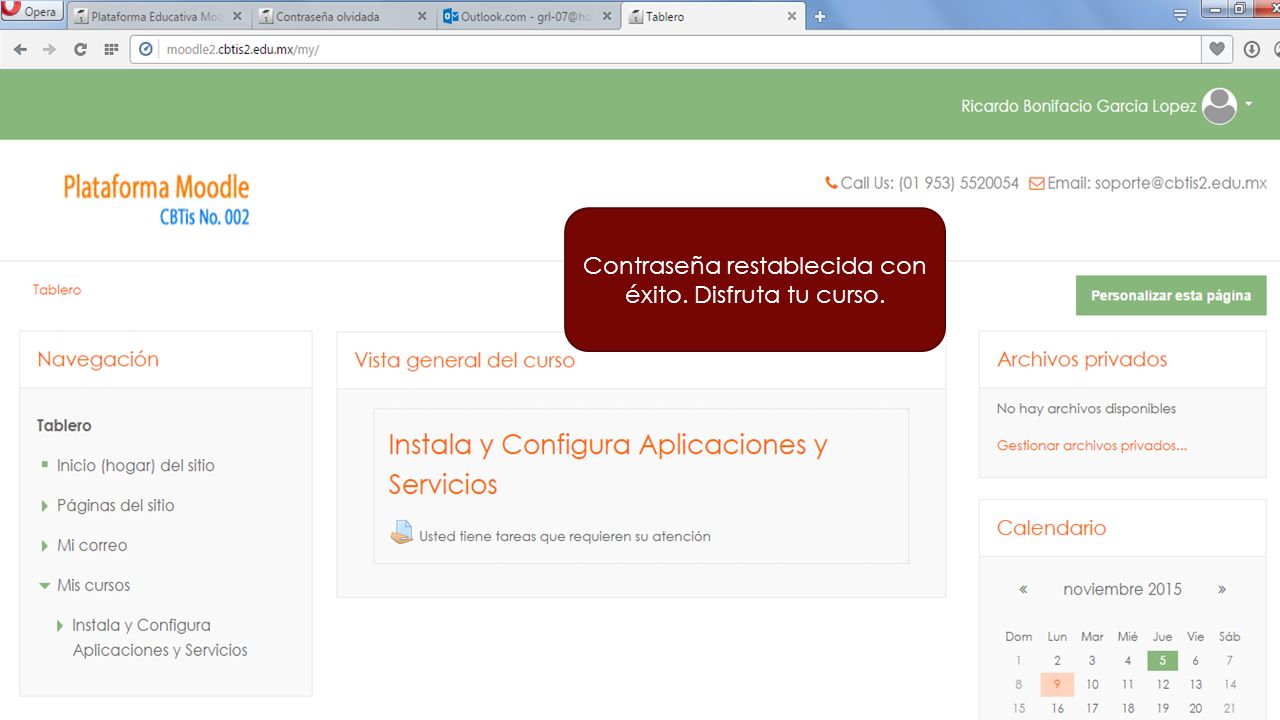Open Instala y Configura Aplicaciones course title
The height and width of the screenshot is (720, 1280).
click(x=608, y=464)
